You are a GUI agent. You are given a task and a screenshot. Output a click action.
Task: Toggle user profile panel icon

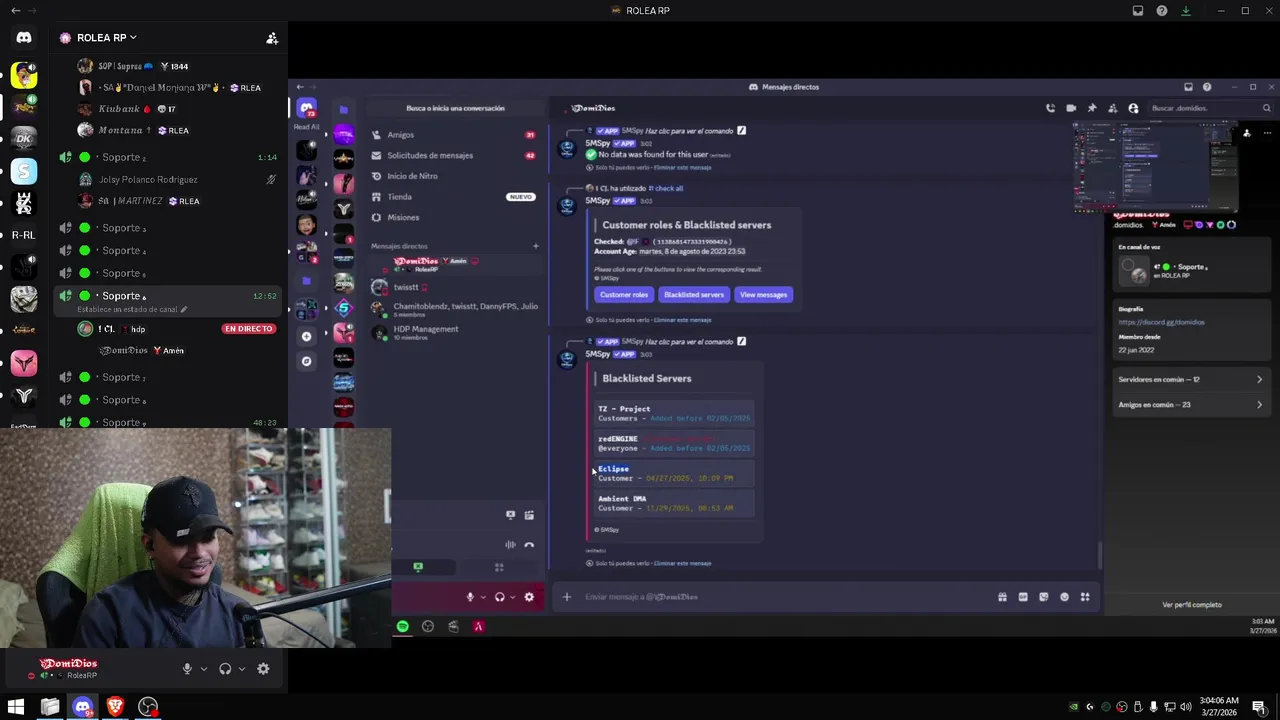1133,108
